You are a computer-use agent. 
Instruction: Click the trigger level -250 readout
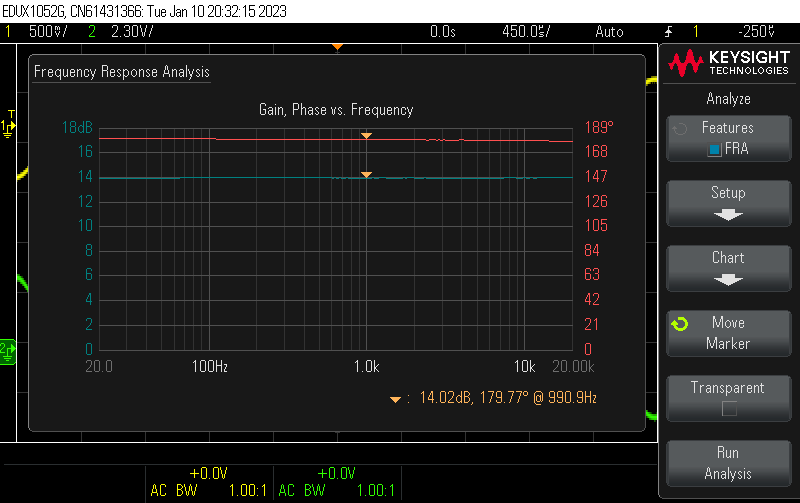pyautogui.click(x=757, y=32)
